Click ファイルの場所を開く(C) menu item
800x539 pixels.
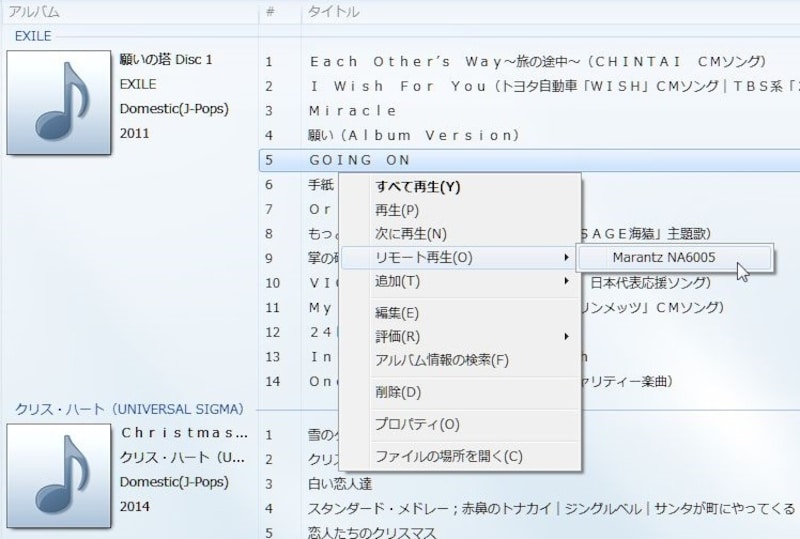tap(448, 456)
